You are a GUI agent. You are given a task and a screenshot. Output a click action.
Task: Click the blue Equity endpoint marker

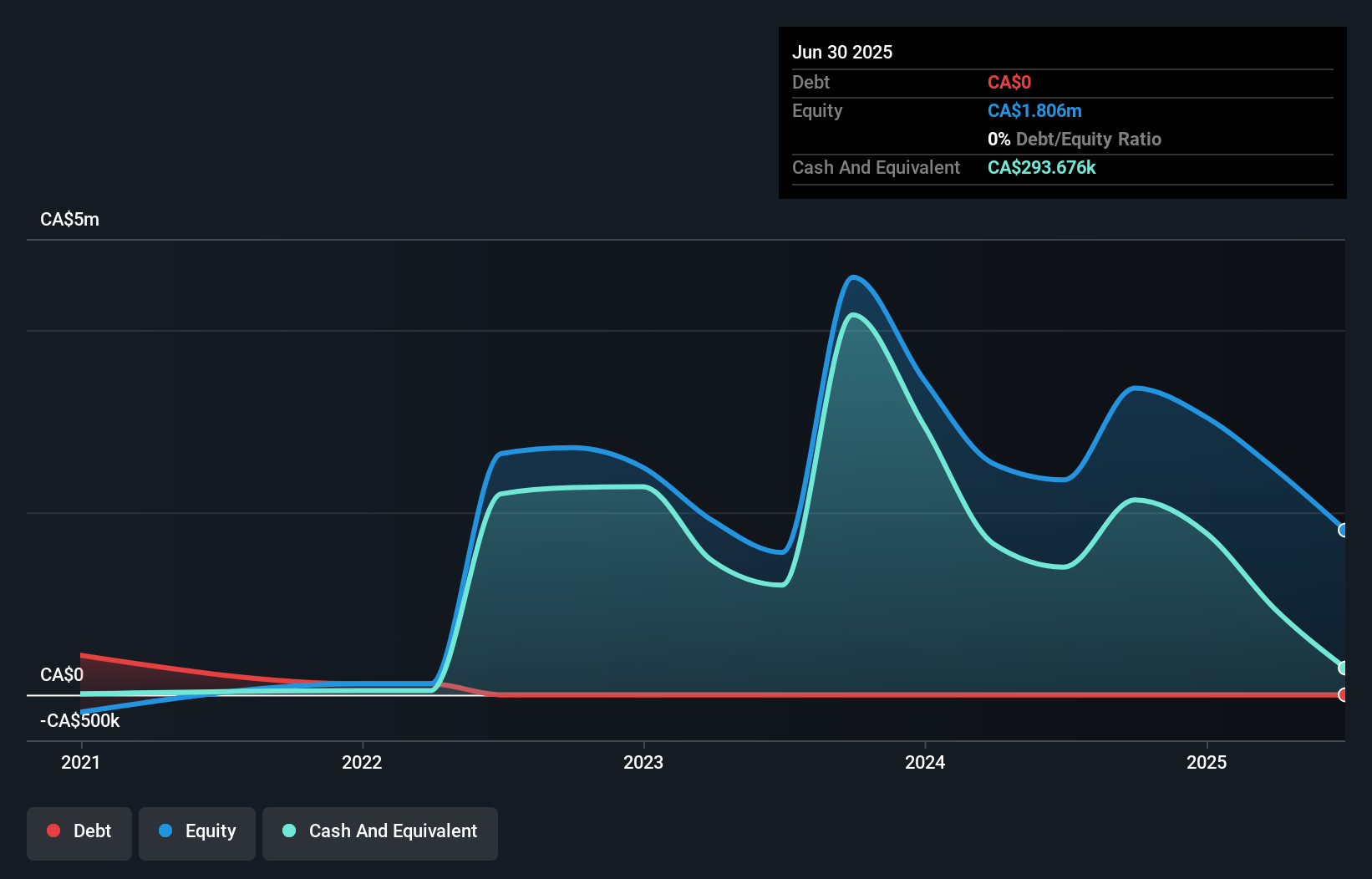coord(1344,530)
